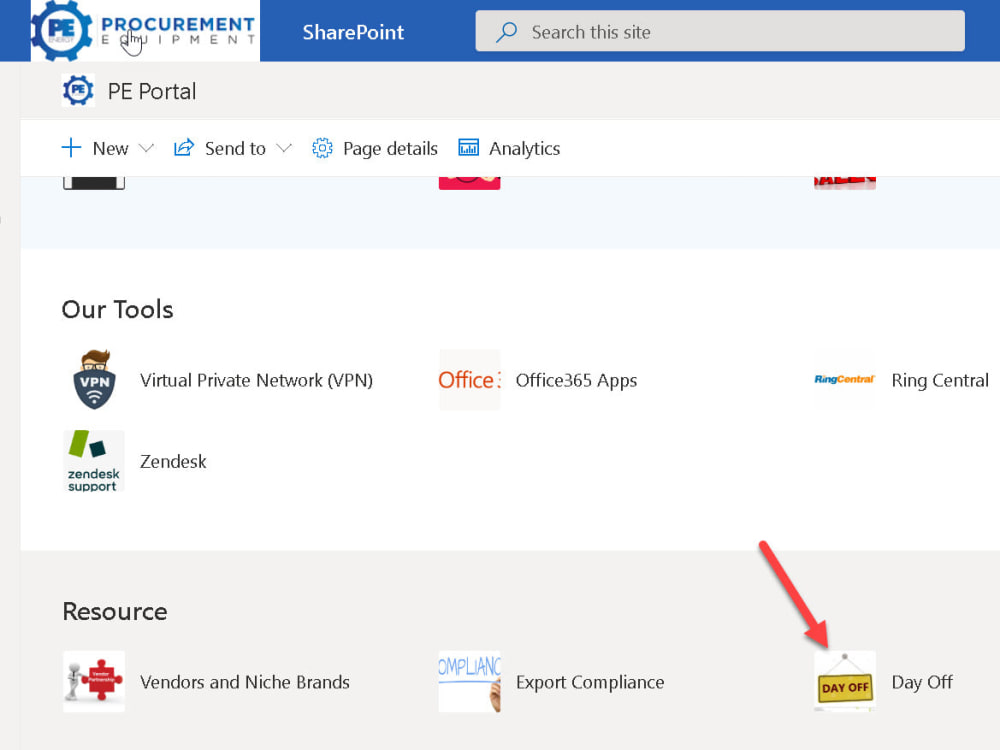Click the New plus icon

click(x=71, y=148)
